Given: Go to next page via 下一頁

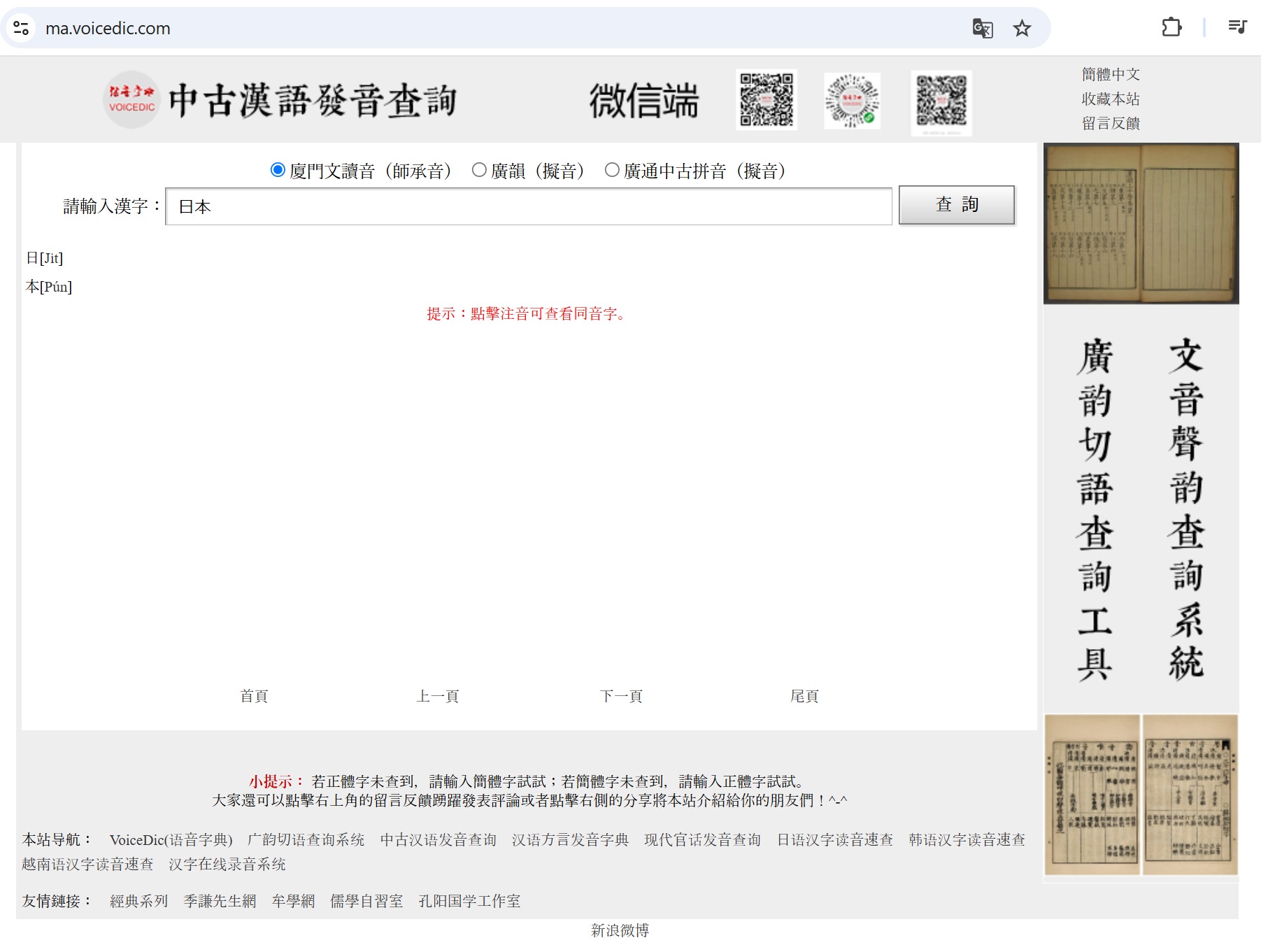Looking at the screenshot, I should tap(620, 696).
